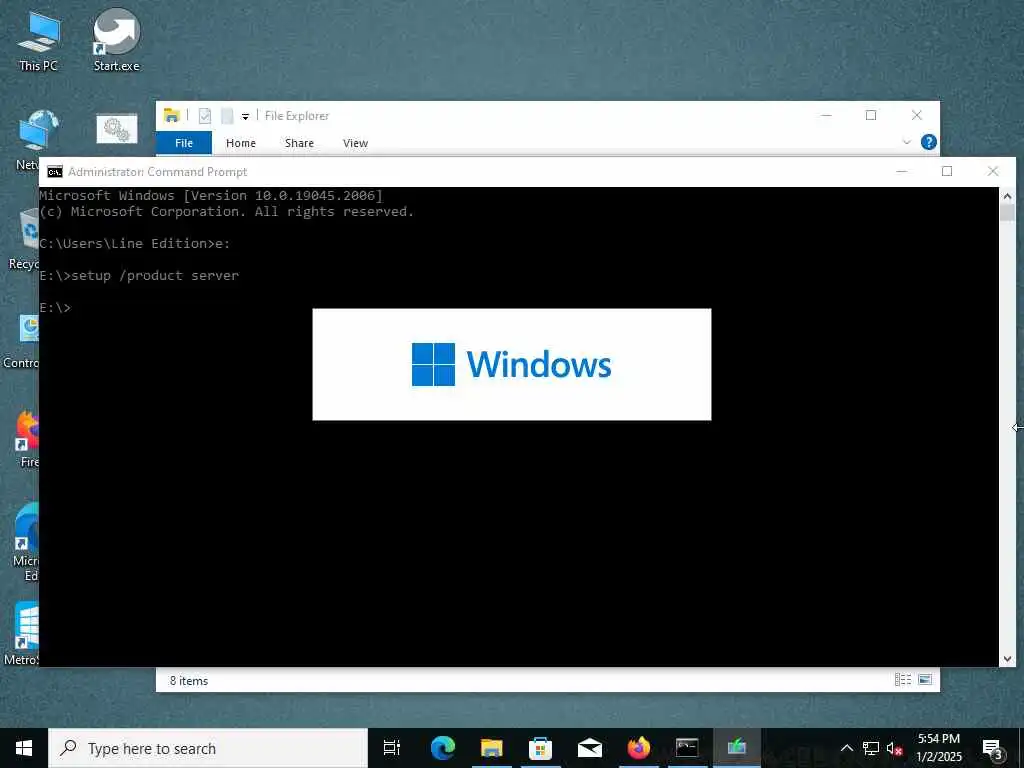Open File Explorer help question mark

pos(929,142)
